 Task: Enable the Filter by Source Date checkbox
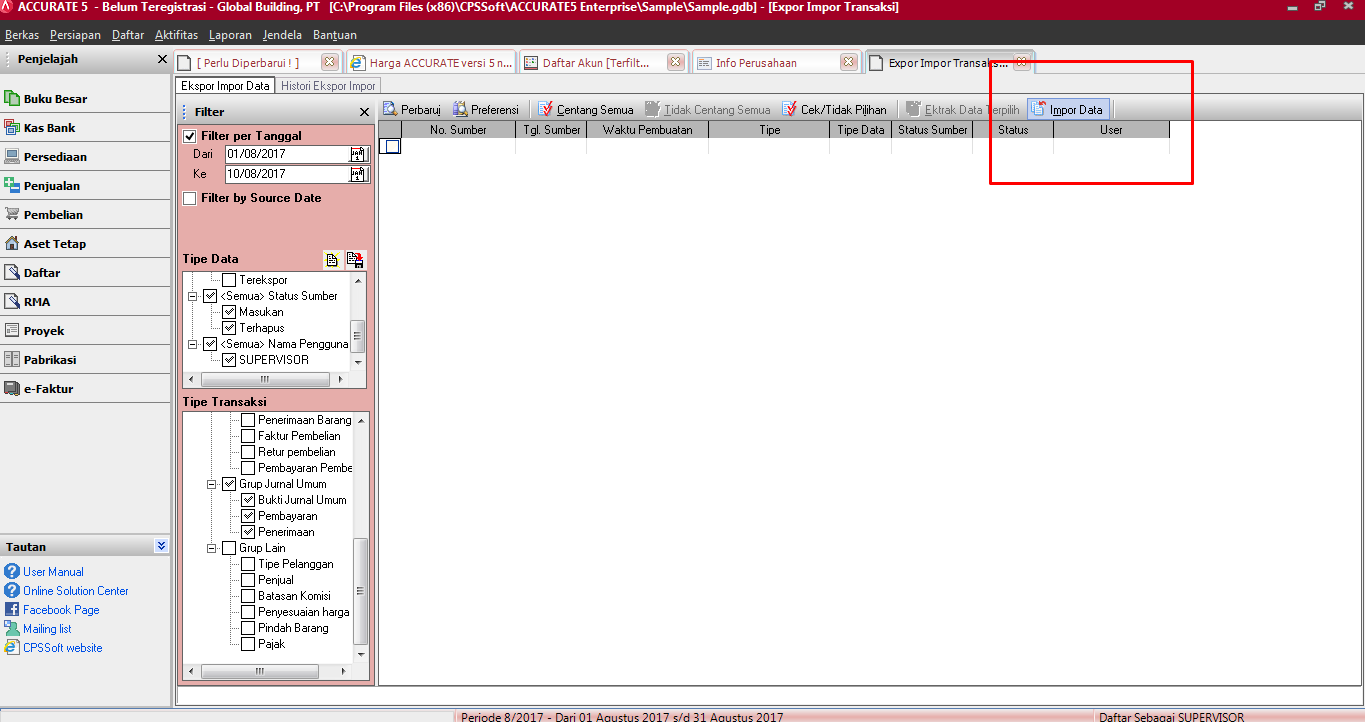190,198
